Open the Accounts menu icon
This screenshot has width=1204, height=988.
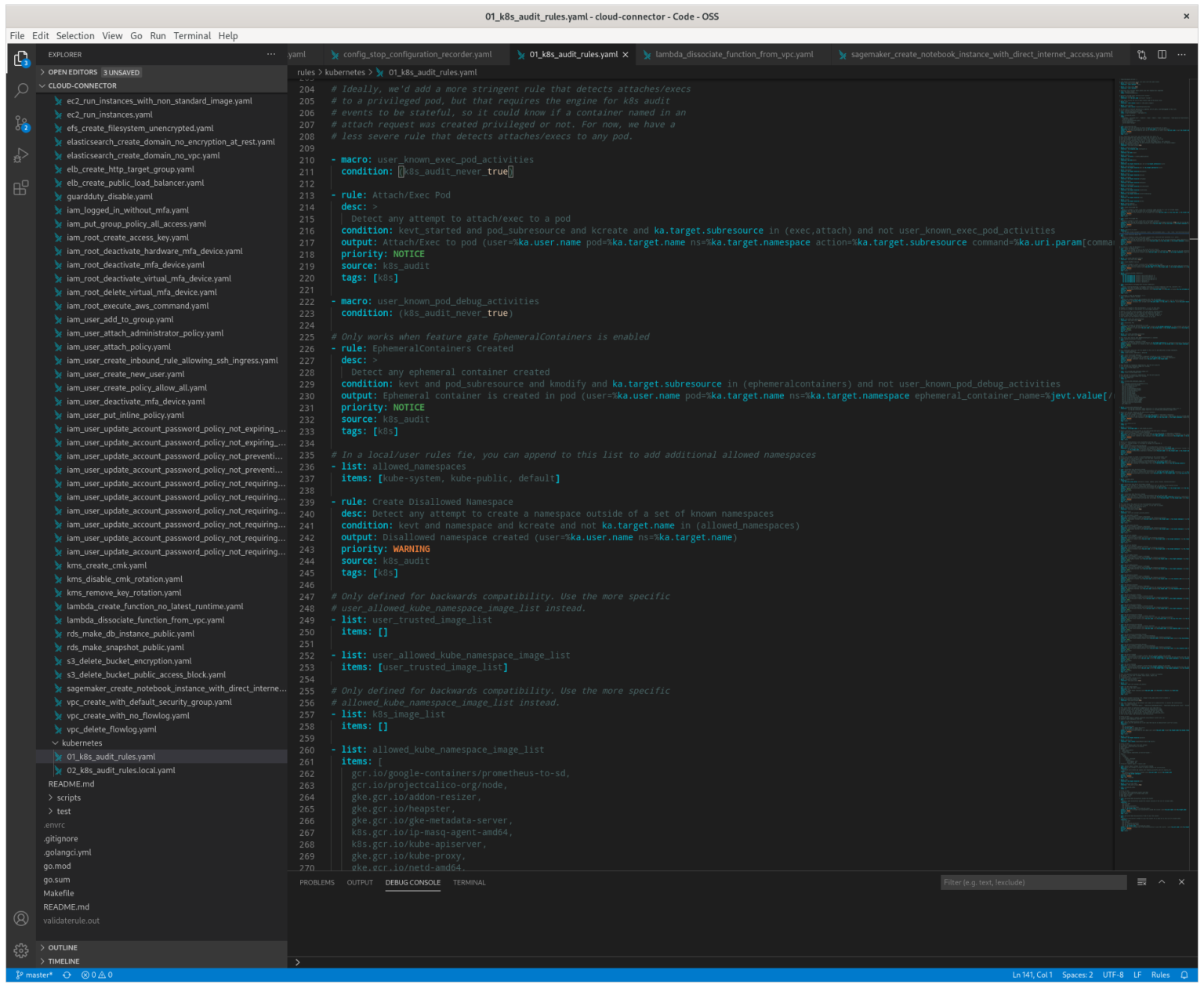[x=21, y=918]
